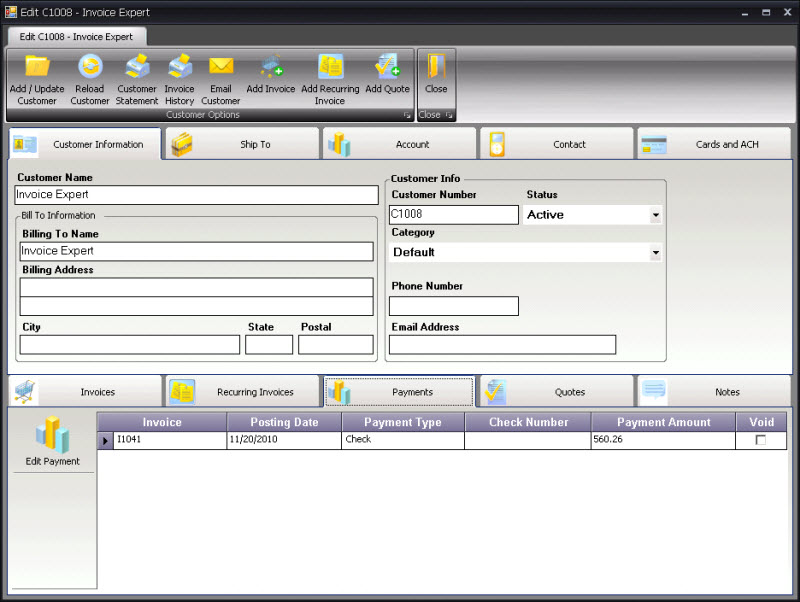Click the Recurring Invoices tab icon
The image size is (800, 602).
click(182, 392)
